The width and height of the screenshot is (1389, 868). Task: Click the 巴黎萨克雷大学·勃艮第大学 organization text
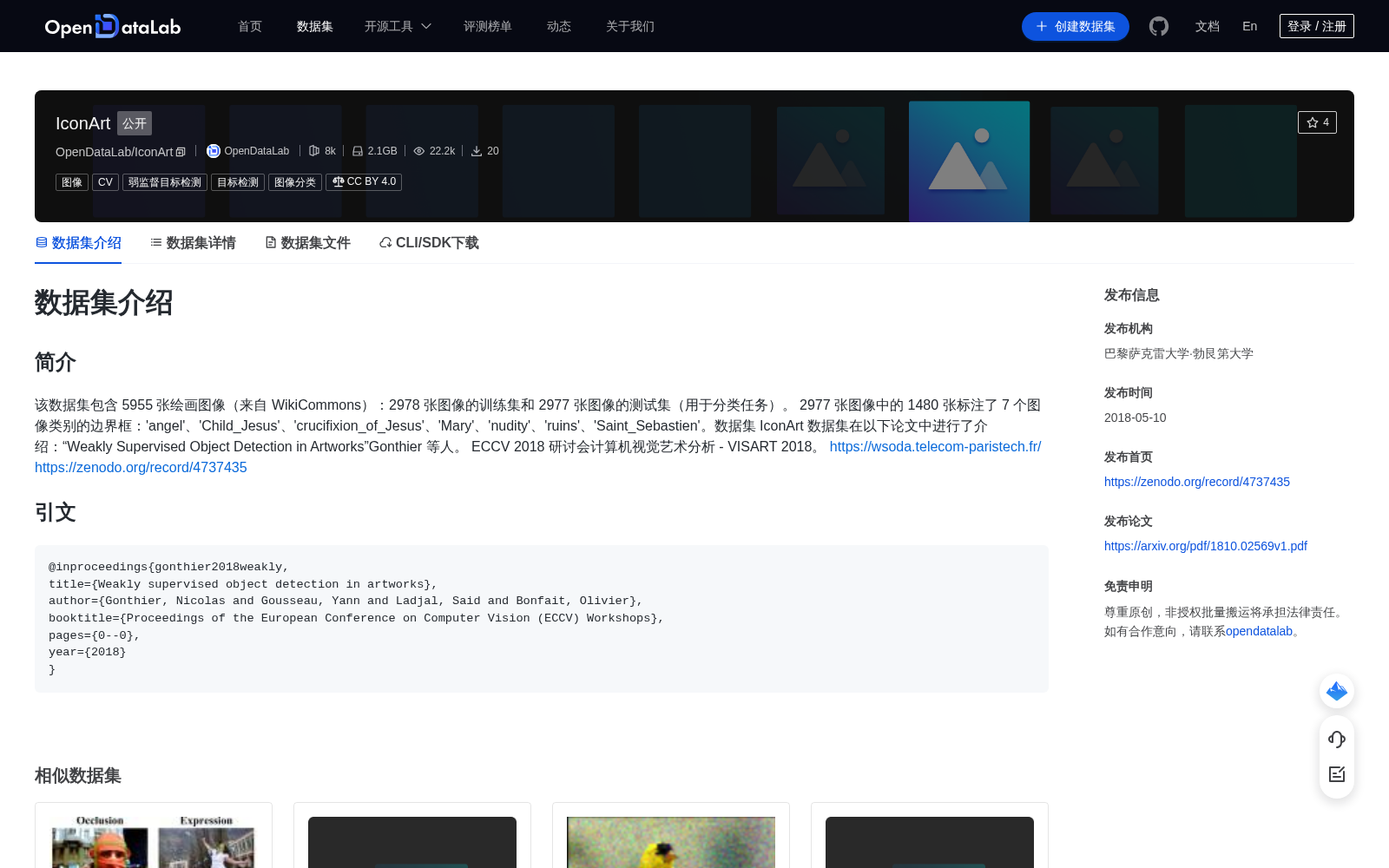1179,353
